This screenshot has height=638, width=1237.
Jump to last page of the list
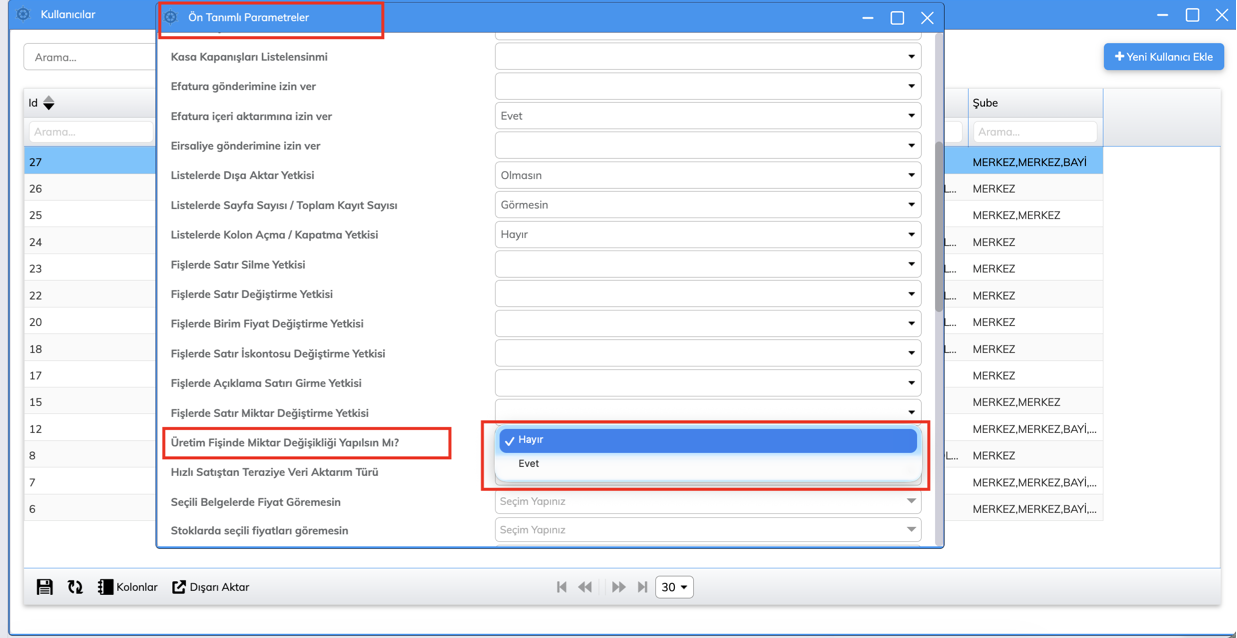[x=642, y=587]
